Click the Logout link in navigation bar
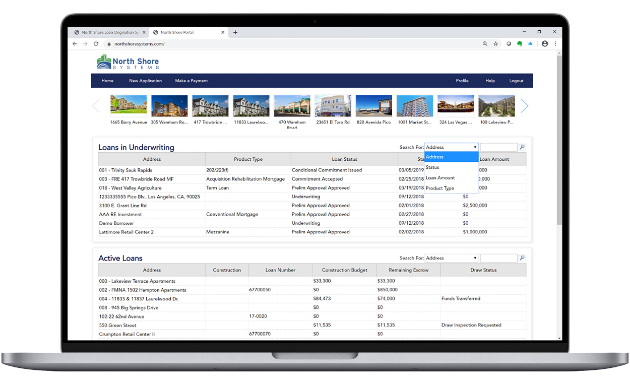The width and height of the screenshot is (630, 387). click(516, 81)
